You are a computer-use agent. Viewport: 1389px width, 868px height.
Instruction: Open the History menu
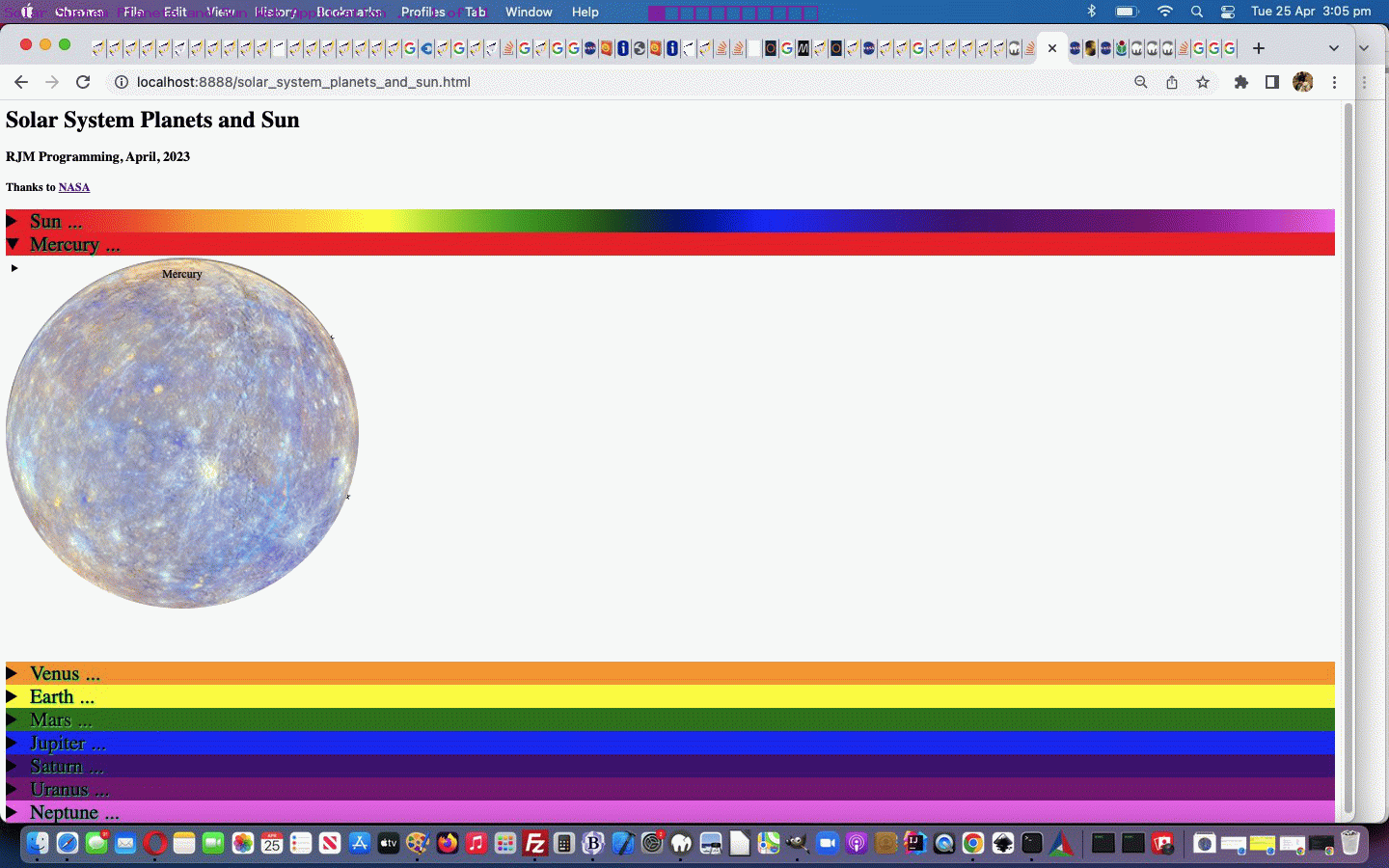click(x=276, y=12)
